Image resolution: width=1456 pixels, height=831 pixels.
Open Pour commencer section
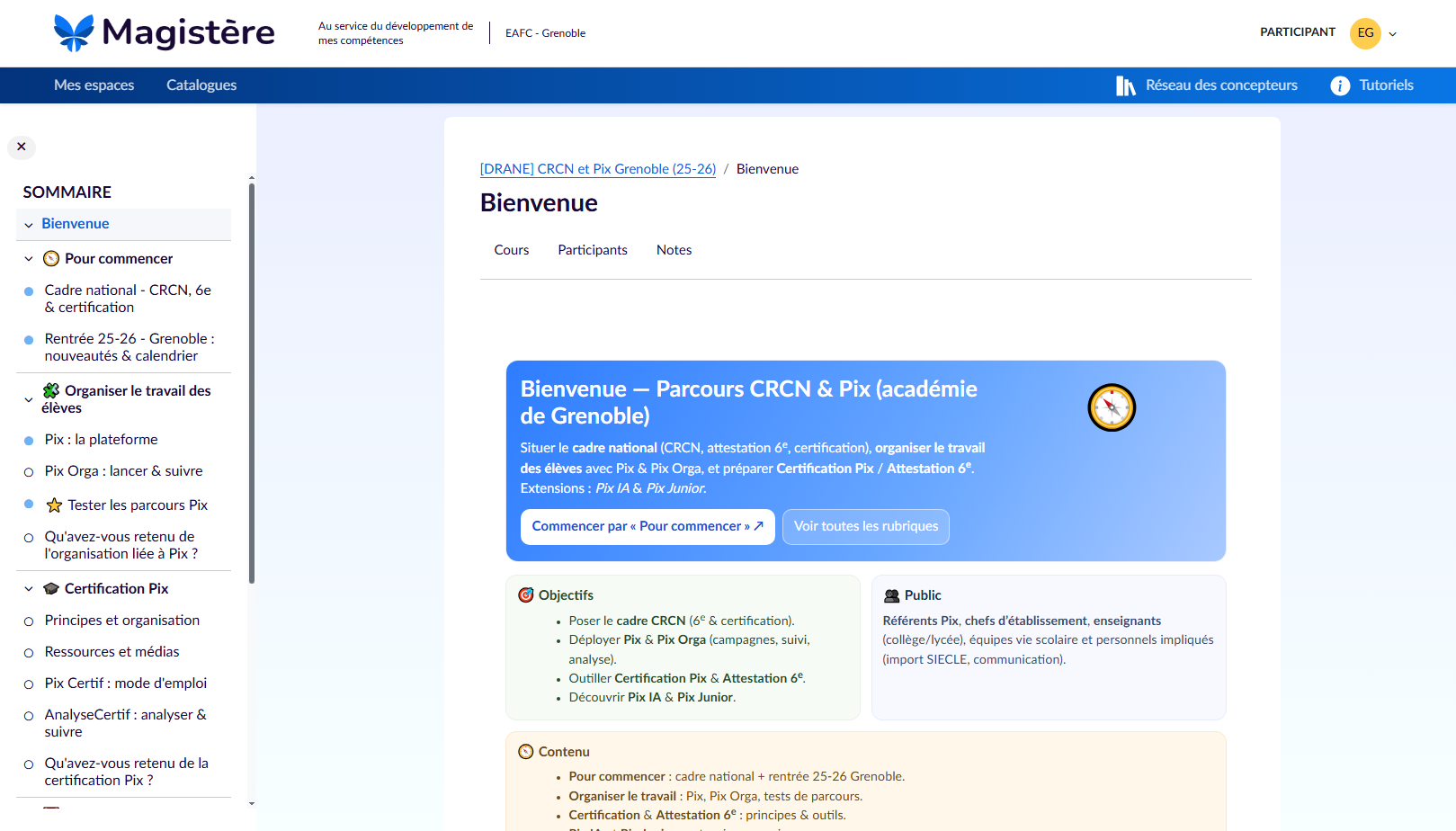[119, 259]
